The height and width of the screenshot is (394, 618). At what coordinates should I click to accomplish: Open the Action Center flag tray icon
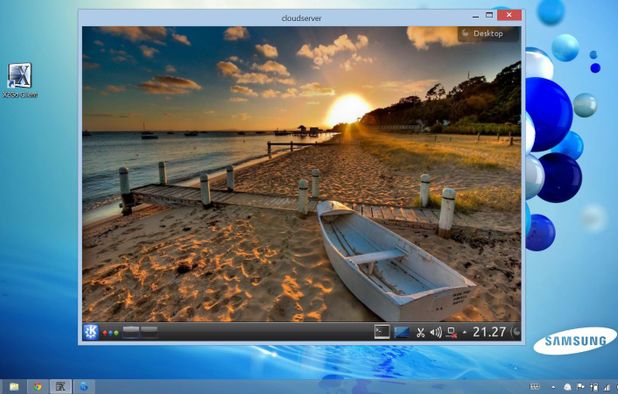point(581,387)
